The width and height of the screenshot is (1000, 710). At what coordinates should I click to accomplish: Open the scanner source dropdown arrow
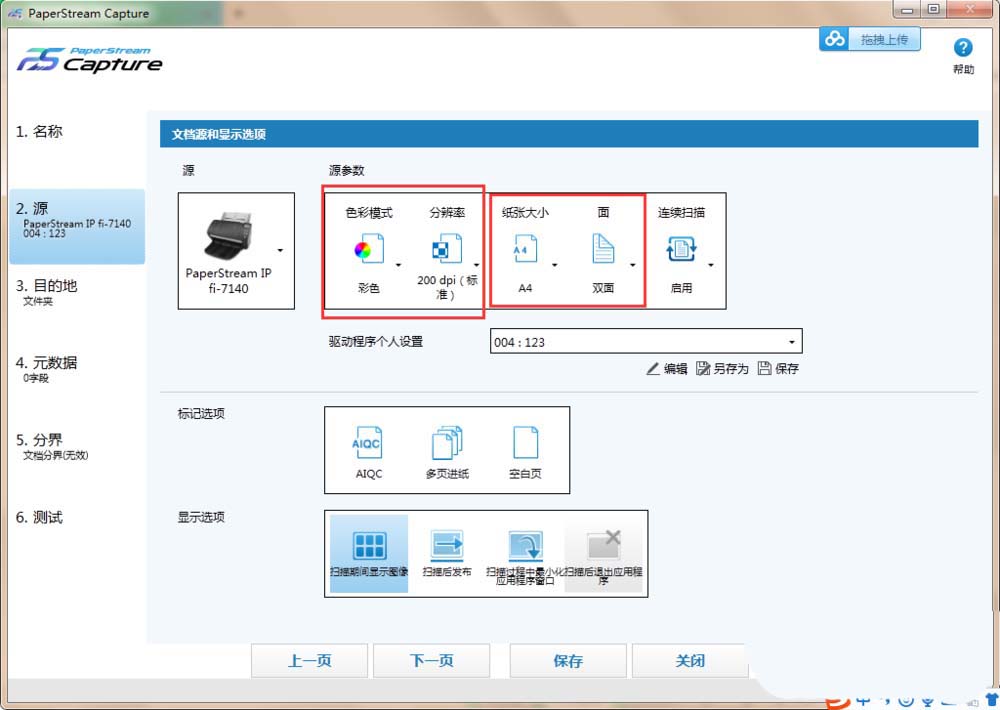pos(280,251)
